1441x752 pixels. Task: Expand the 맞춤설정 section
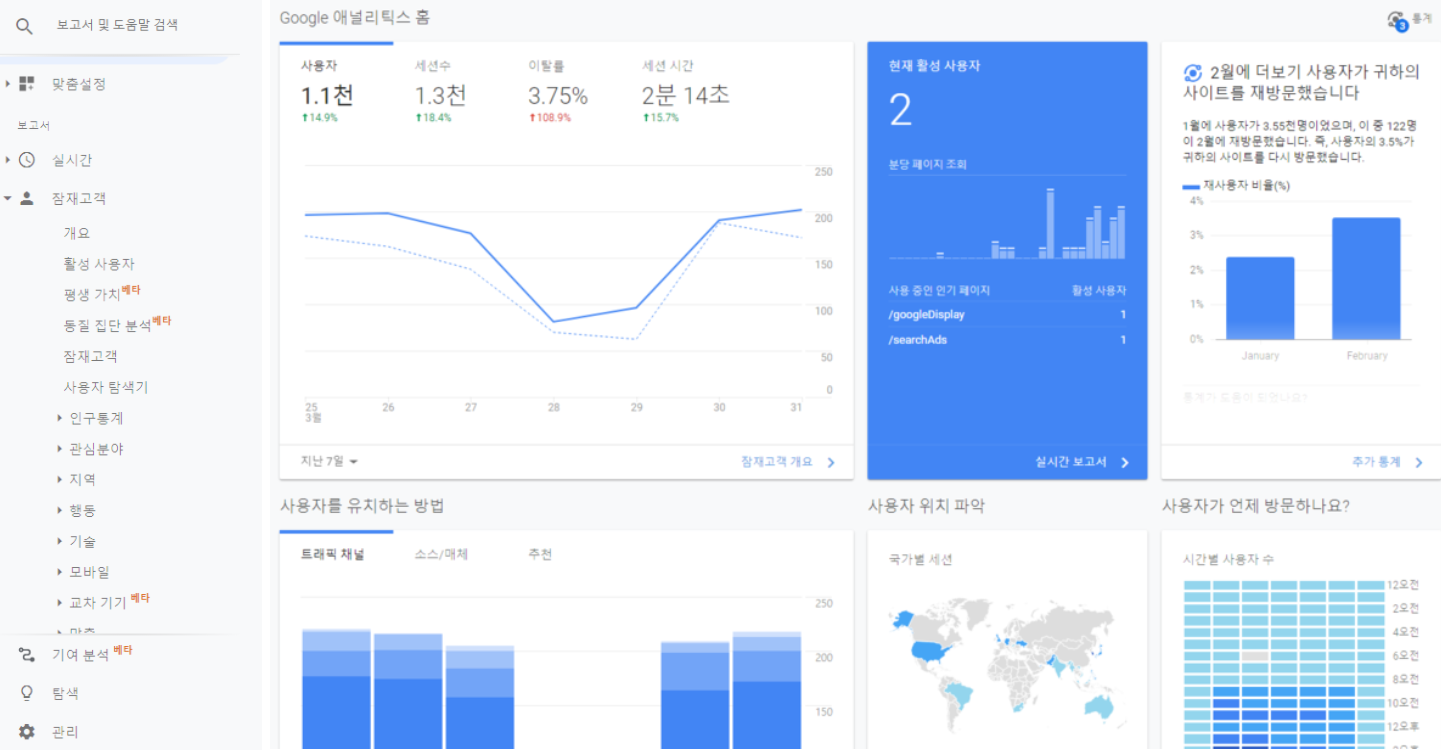[8, 84]
